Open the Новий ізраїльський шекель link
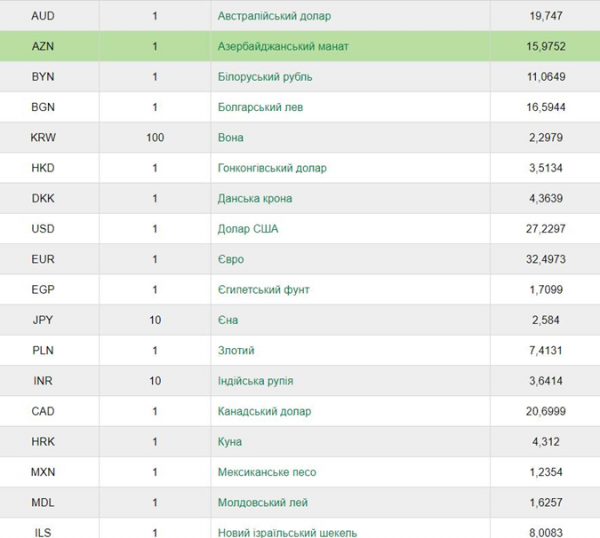The width and height of the screenshot is (600, 538). (287, 532)
